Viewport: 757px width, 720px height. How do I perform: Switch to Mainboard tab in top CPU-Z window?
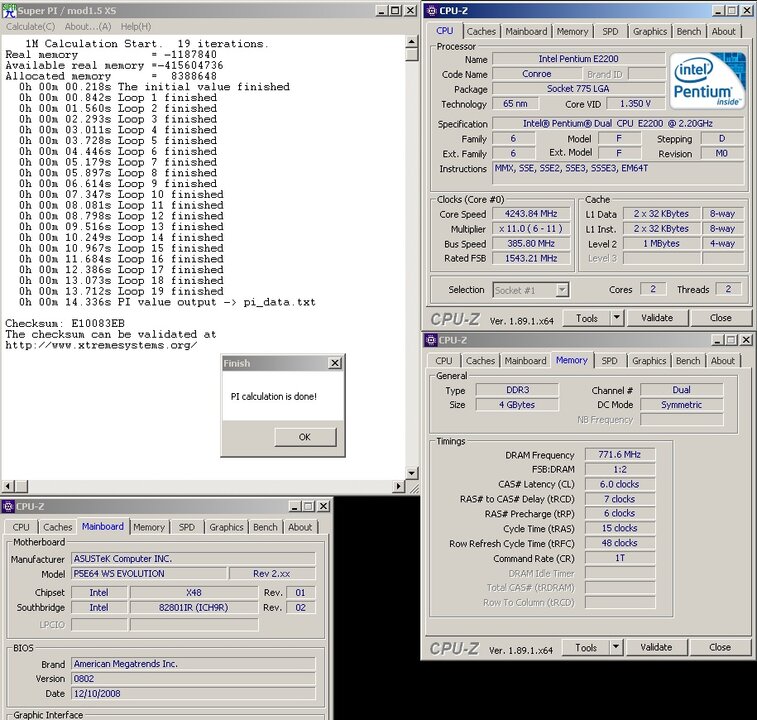526,31
